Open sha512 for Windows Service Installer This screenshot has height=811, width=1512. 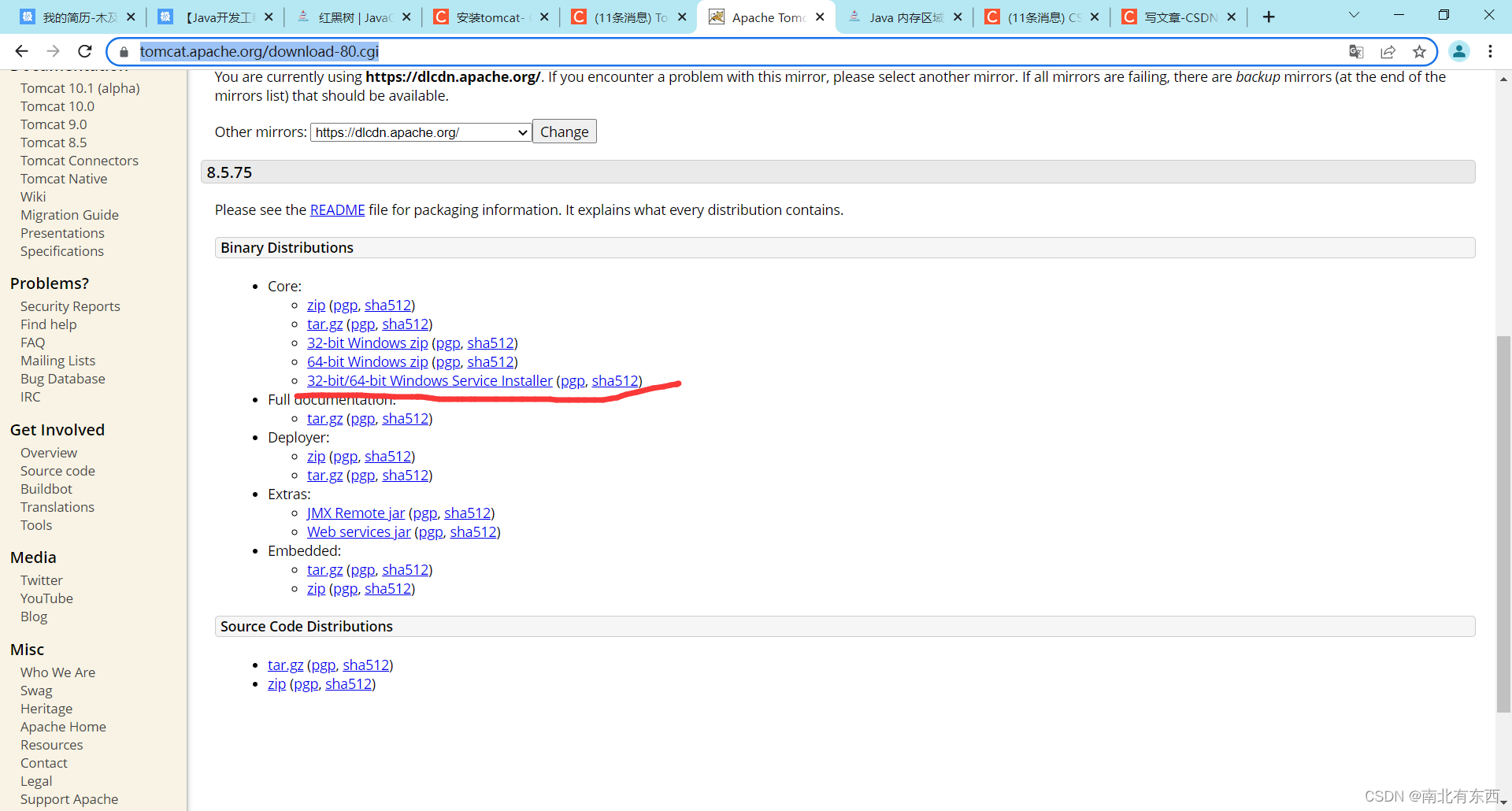coord(615,381)
